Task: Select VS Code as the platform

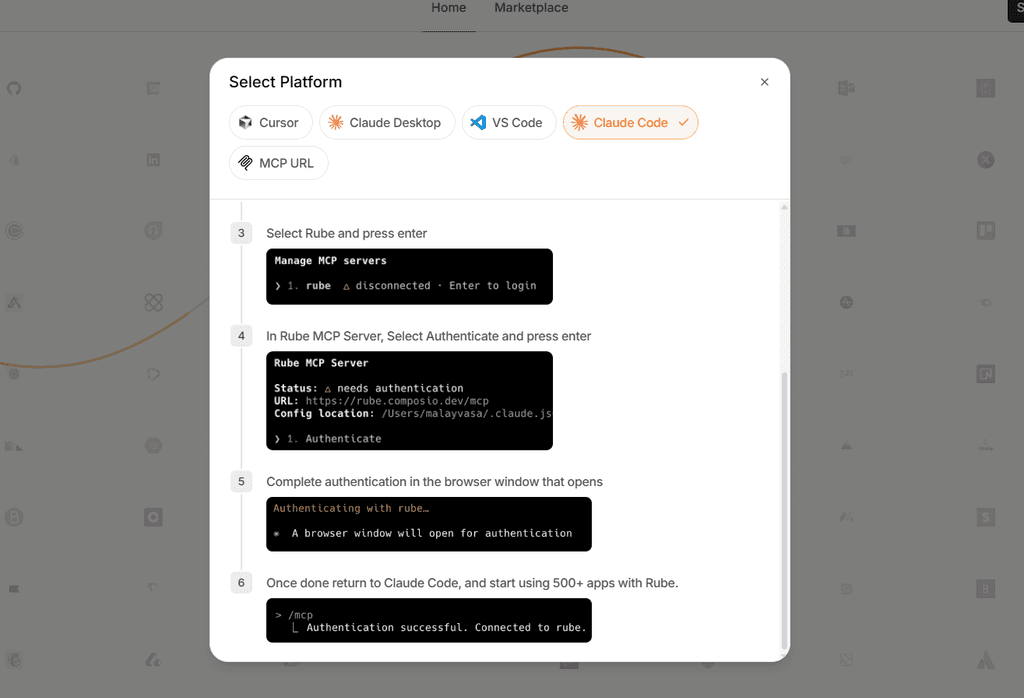Action: (x=508, y=122)
